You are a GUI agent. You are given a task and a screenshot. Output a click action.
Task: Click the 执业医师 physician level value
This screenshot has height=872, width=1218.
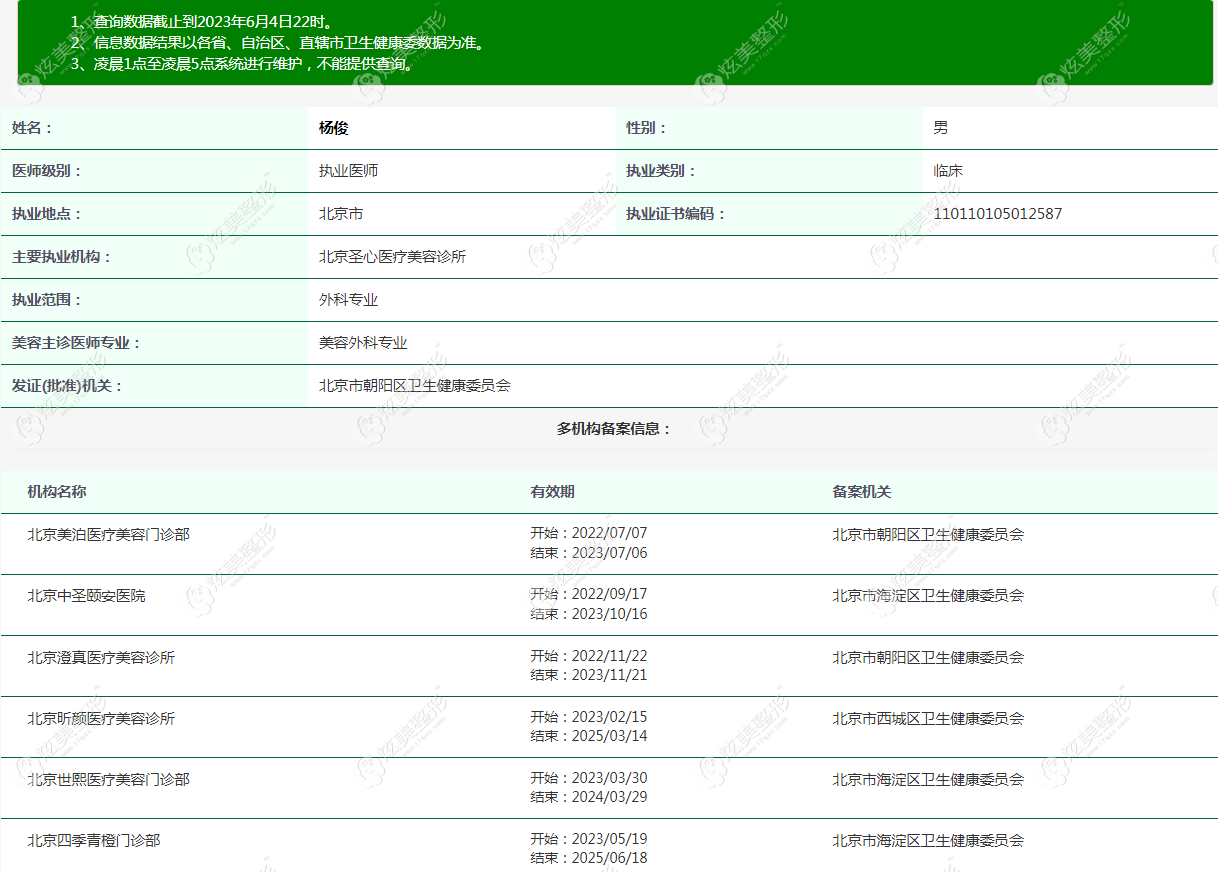point(348,171)
